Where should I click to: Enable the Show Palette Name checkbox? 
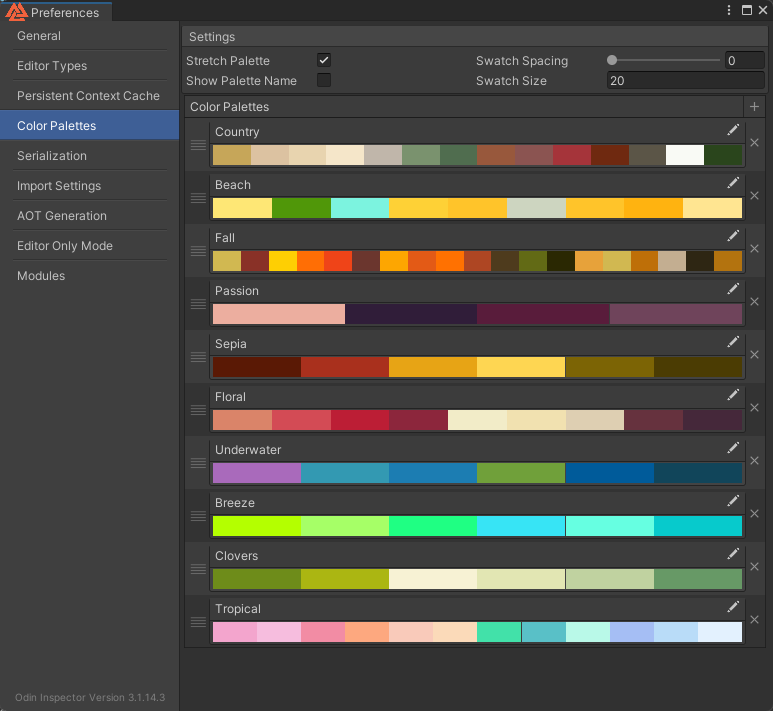(x=324, y=80)
